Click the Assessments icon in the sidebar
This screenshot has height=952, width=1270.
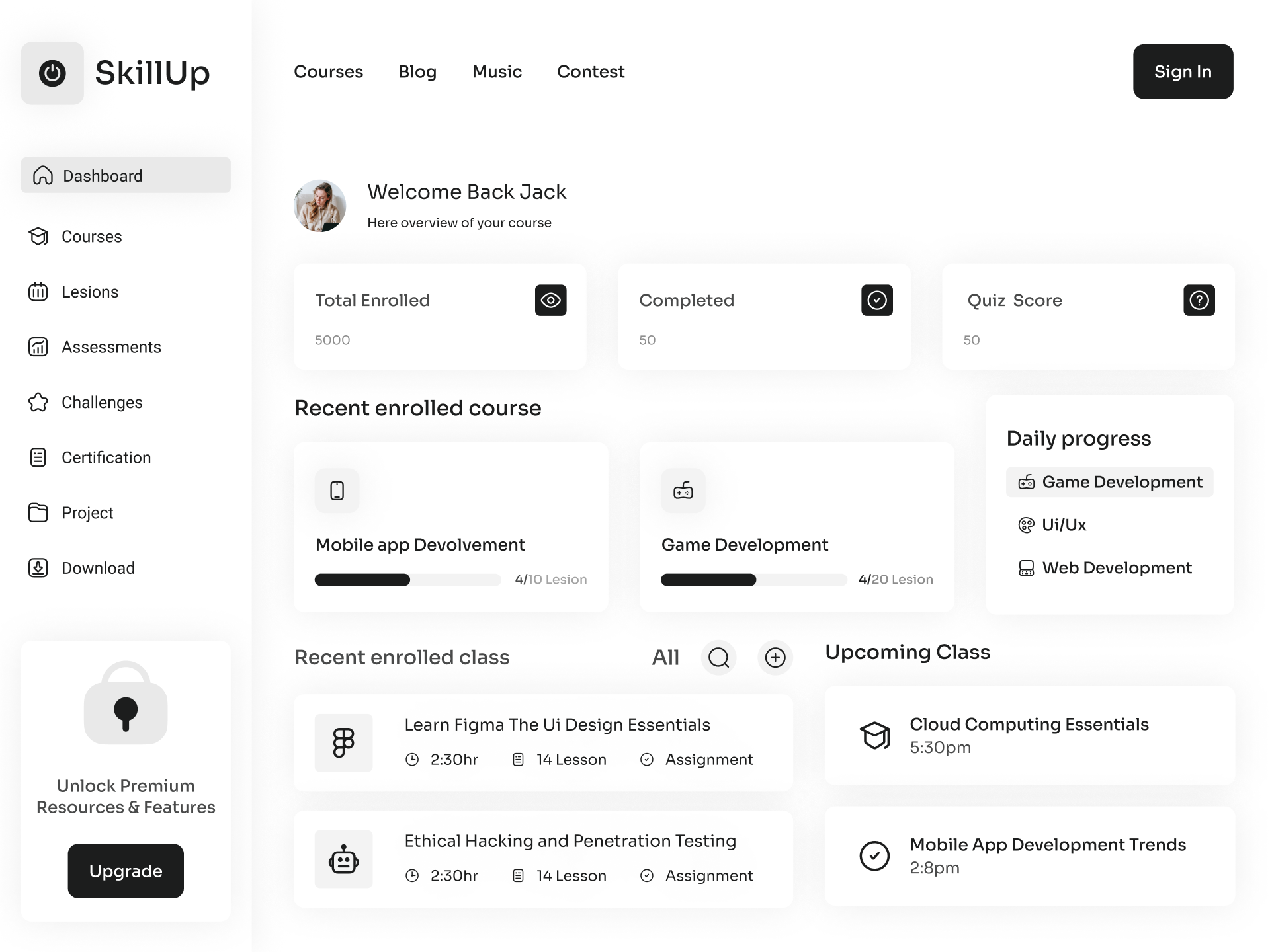point(38,346)
